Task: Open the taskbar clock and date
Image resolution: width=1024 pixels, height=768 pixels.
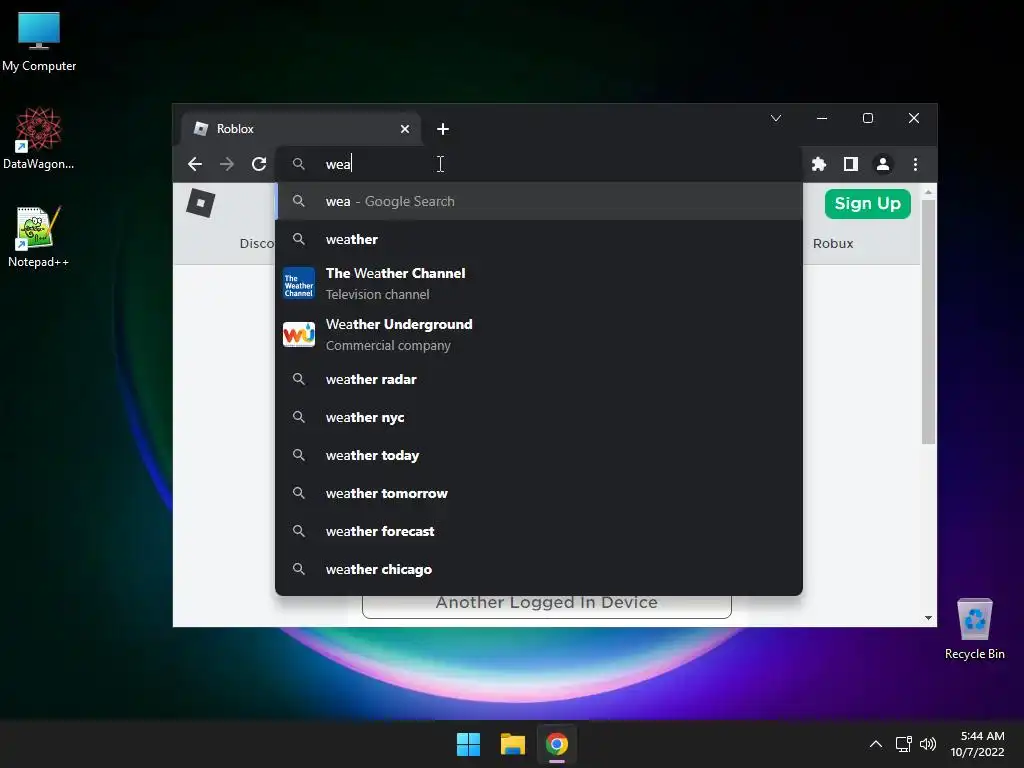Action: (978, 744)
